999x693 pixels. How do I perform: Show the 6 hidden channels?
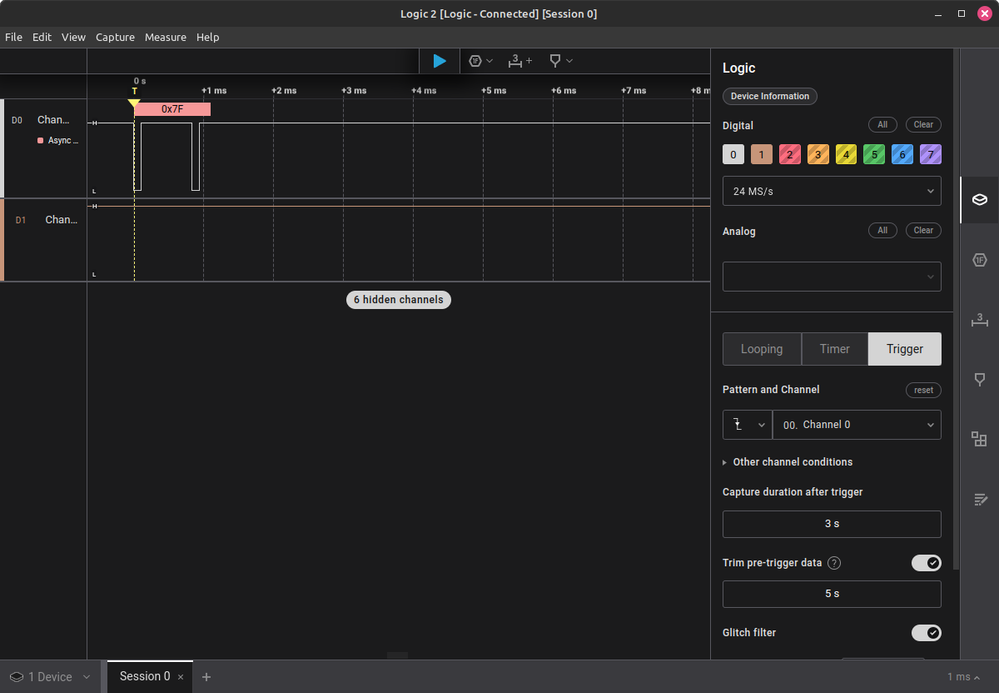pyautogui.click(x=398, y=300)
